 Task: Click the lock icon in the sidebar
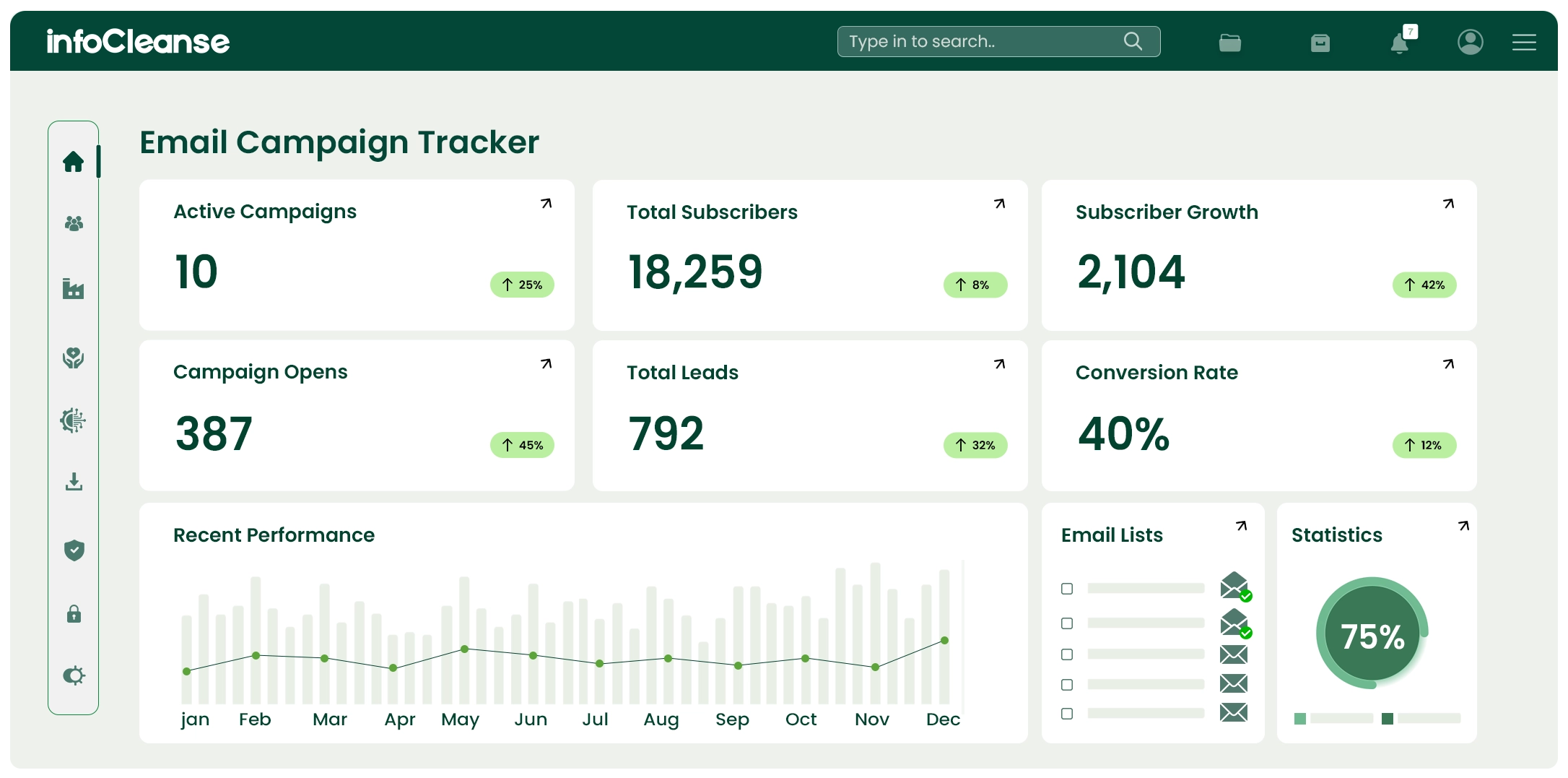click(74, 613)
